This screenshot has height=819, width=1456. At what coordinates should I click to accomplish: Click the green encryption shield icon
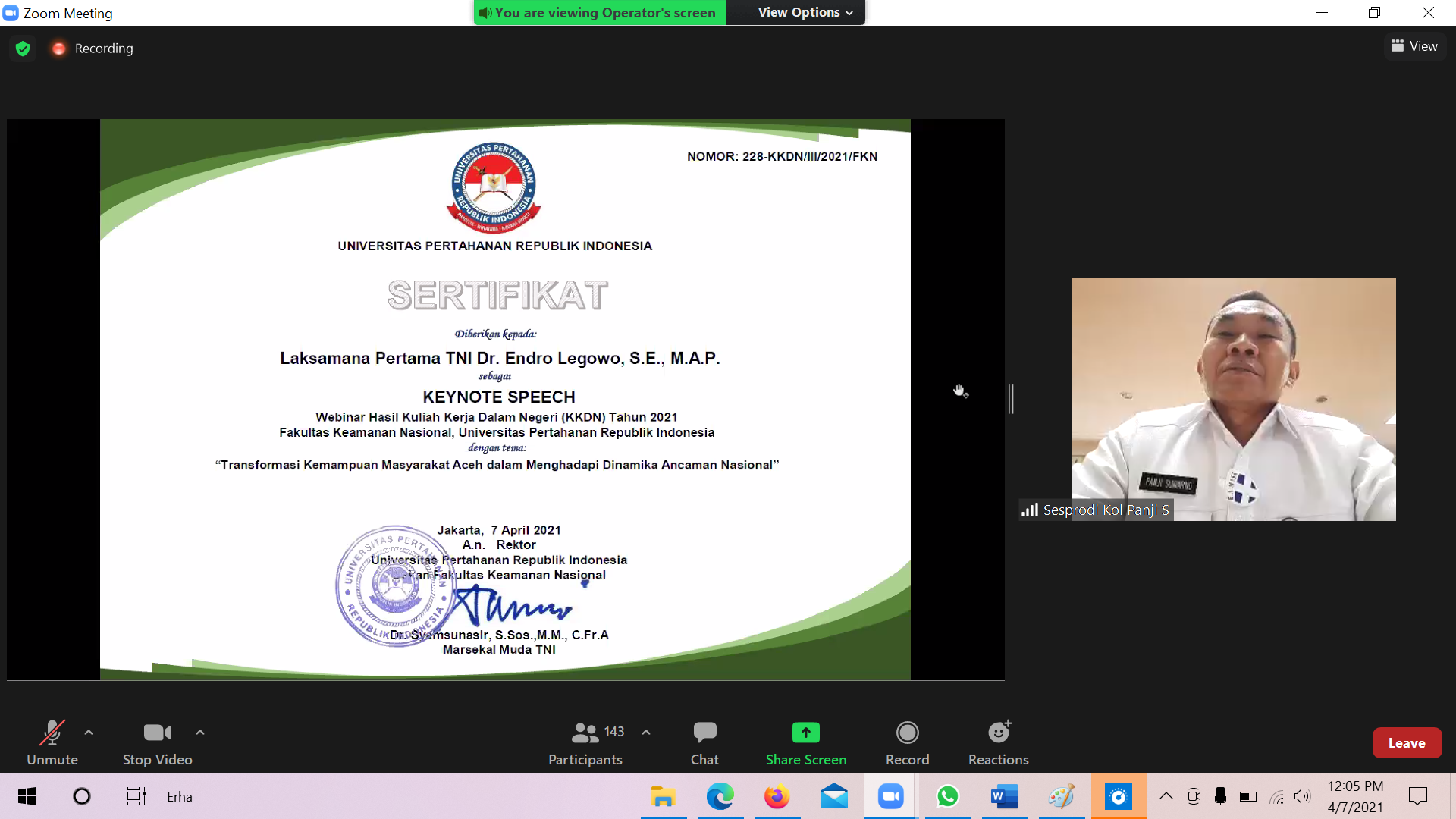click(x=23, y=49)
